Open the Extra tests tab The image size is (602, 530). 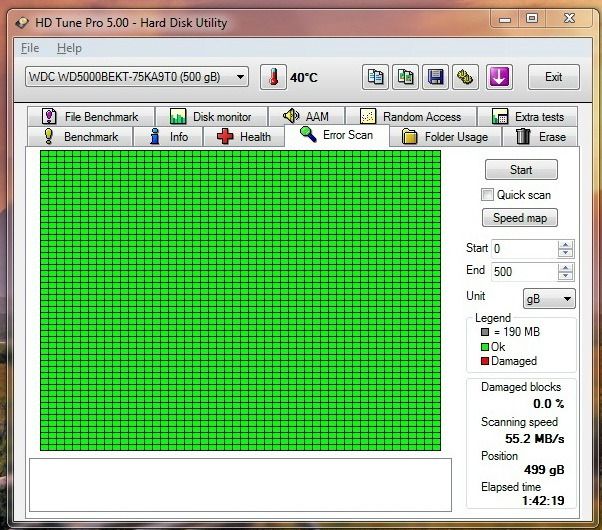(528, 116)
